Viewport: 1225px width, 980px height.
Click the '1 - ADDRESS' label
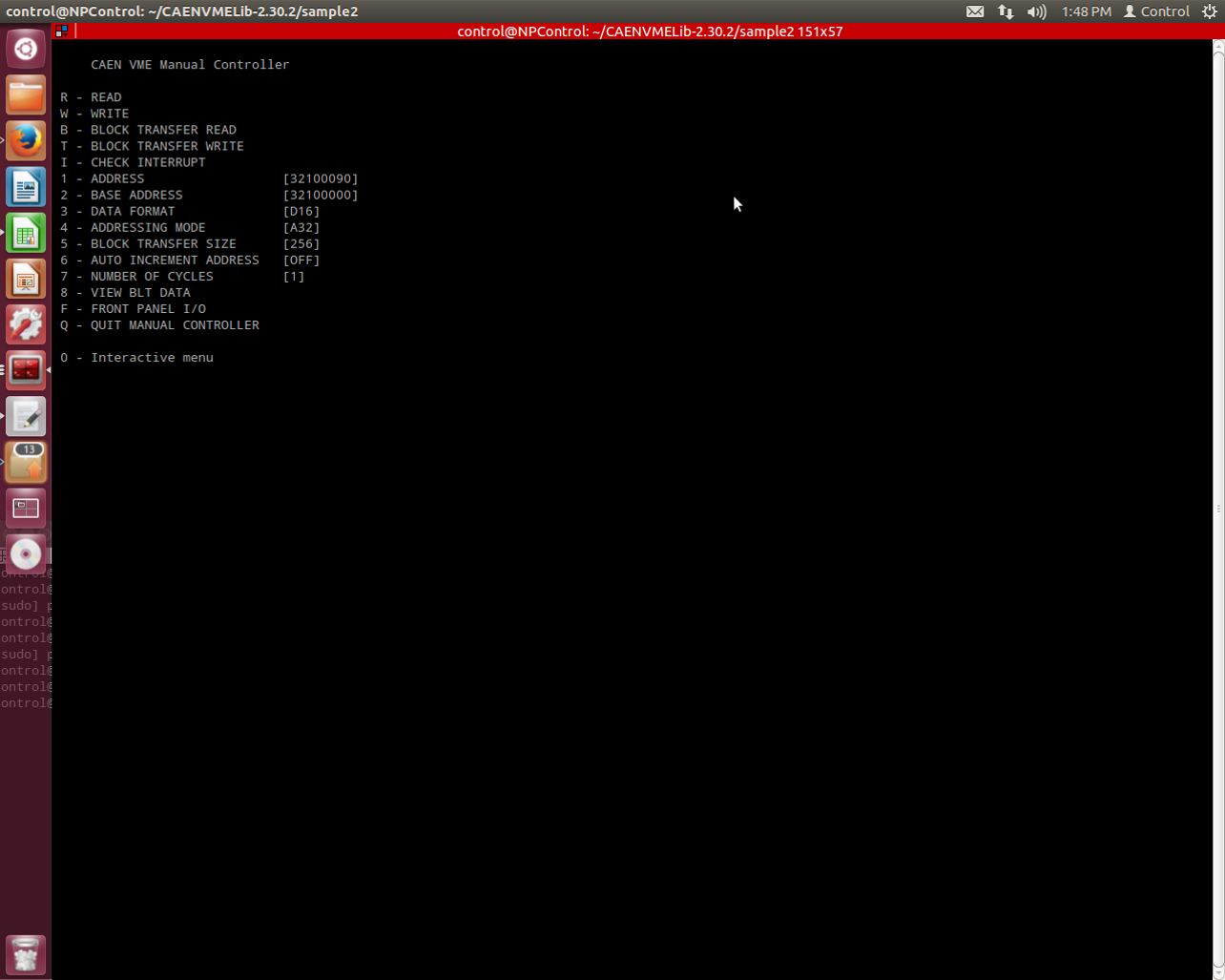pyautogui.click(x=102, y=178)
